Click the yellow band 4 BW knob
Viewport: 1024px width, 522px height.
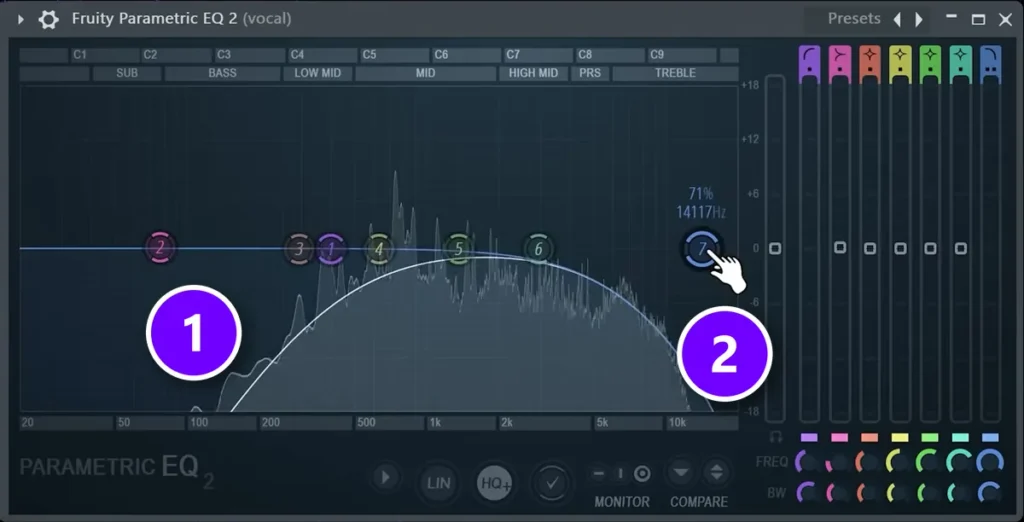[x=899, y=492]
